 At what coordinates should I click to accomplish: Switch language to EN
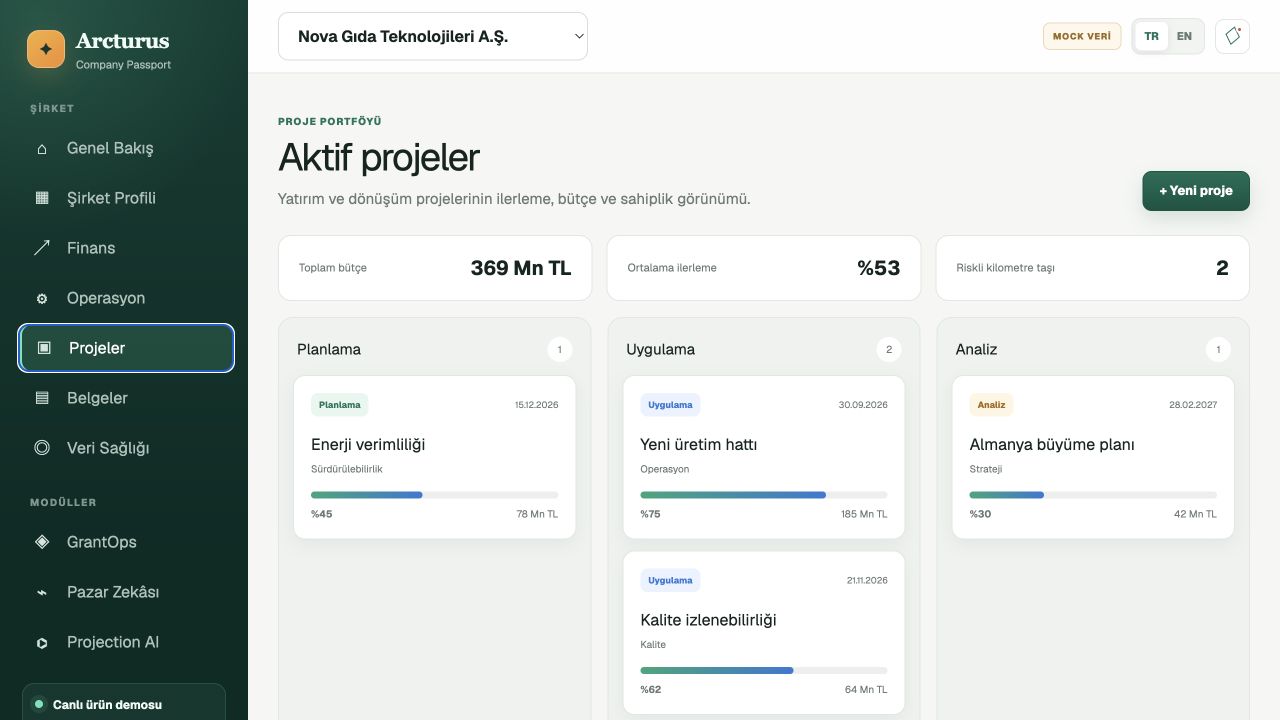point(1184,36)
